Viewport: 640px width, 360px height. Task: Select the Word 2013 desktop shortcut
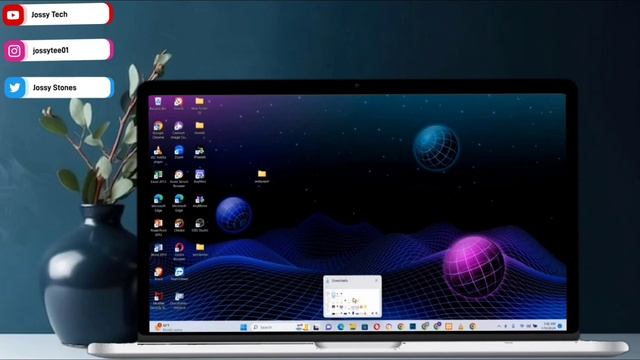click(x=158, y=250)
